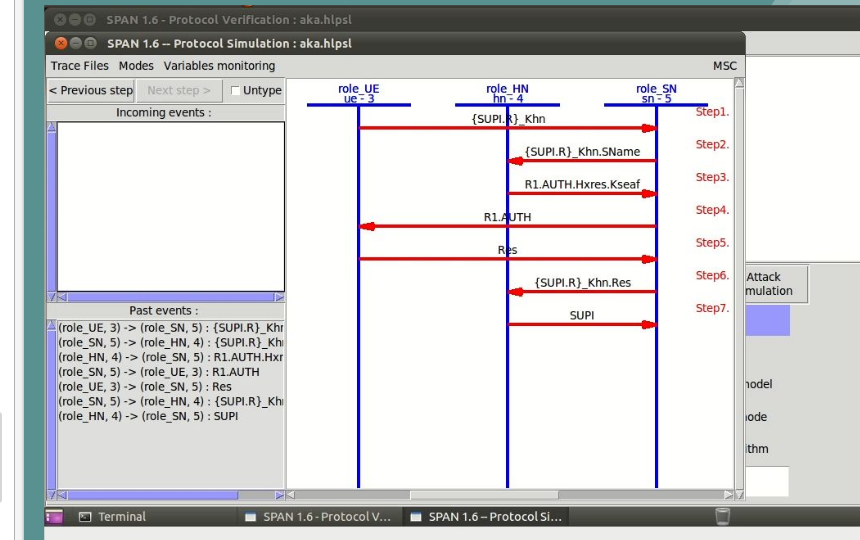
Task: Switch to SPAN Protocol Simulation taskbar window
Action: tap(486, 516)
